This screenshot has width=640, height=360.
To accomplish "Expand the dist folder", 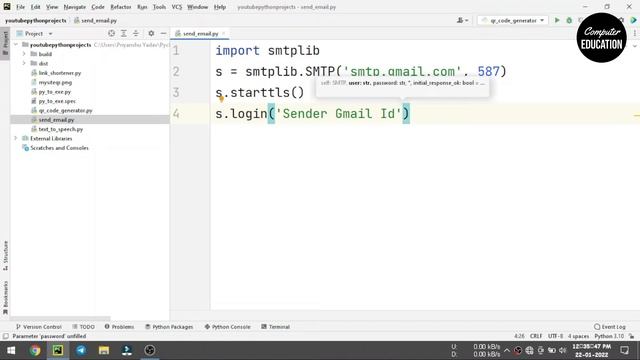I will pyautogui.click(x=24, y=63).
